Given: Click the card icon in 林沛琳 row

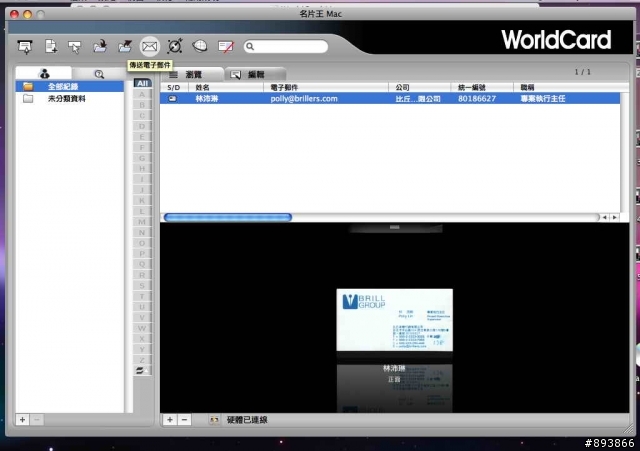Looking at the screenshot, I should pyautogui.click(x=173, y=98).
